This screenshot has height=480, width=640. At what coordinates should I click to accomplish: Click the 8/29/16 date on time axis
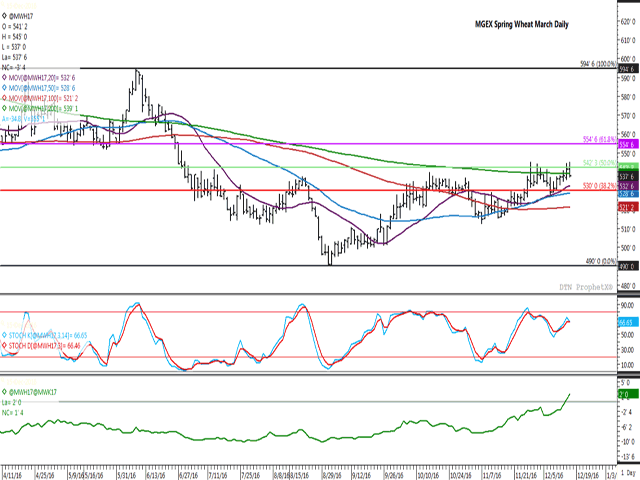[x=332, y=476]
